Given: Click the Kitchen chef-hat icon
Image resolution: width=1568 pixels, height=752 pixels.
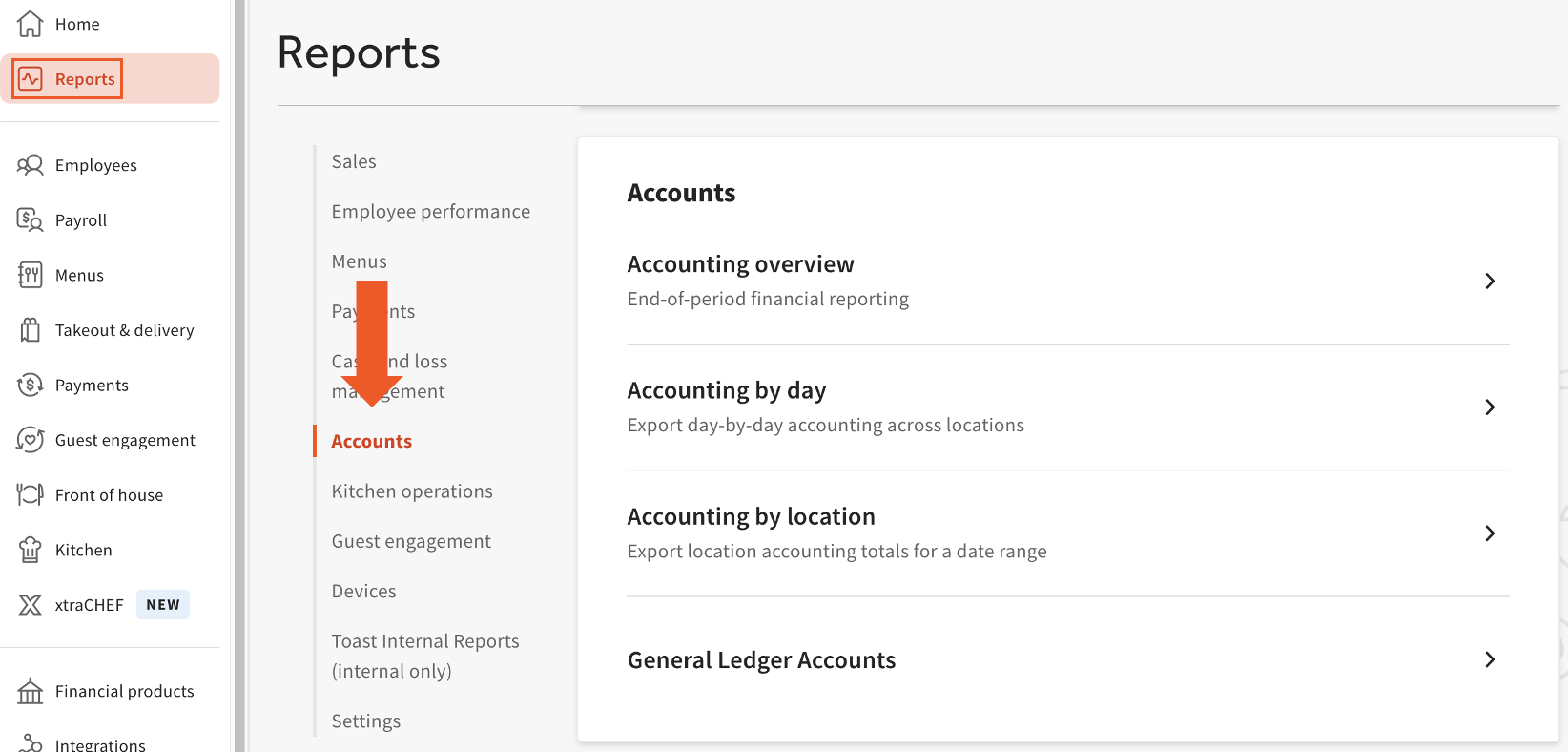Looking at the screenshot, I should (30, 549).
